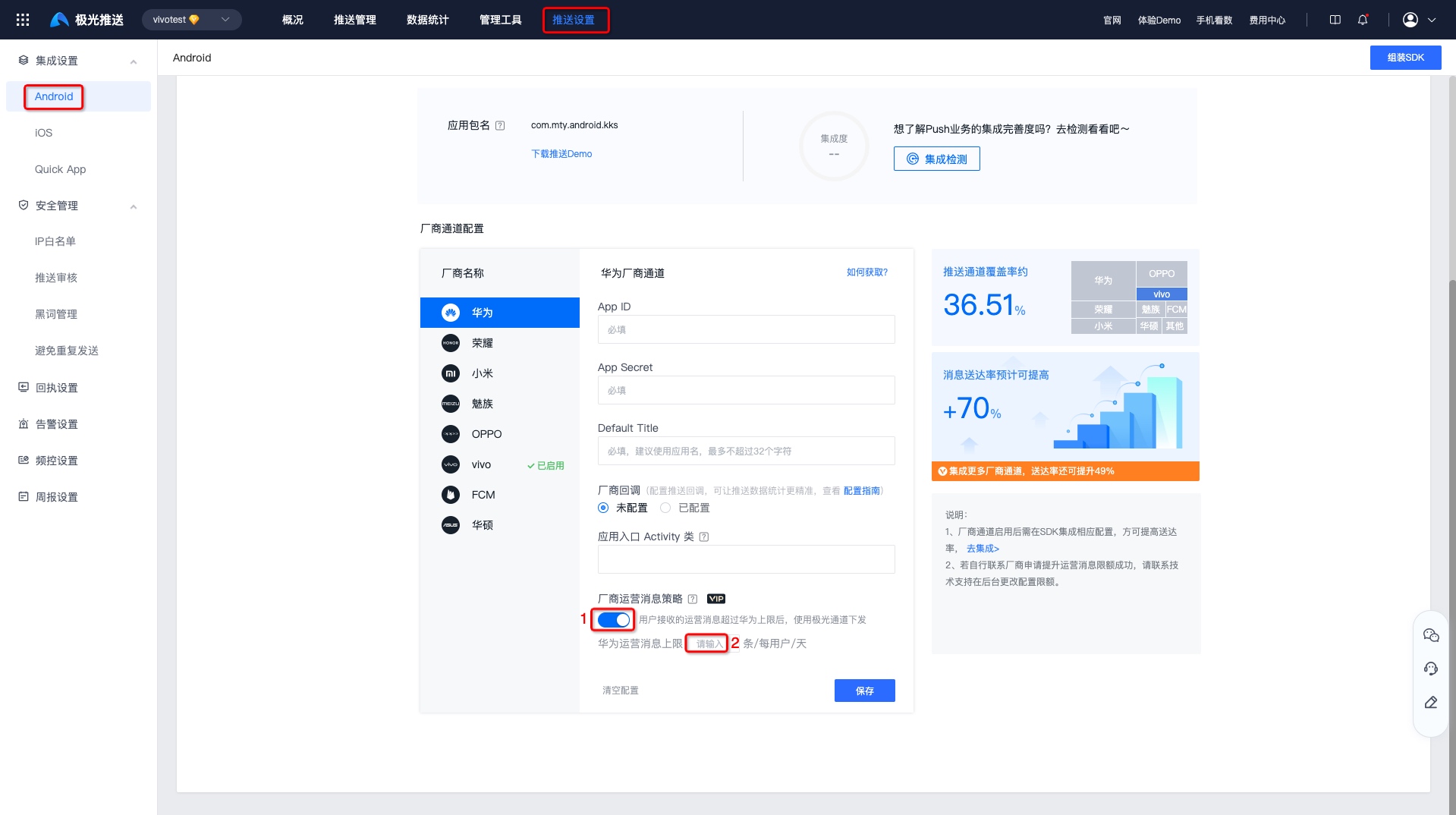1456x815 pixels.
Task: Open the 官网 link
Action: pos(1112,20)
